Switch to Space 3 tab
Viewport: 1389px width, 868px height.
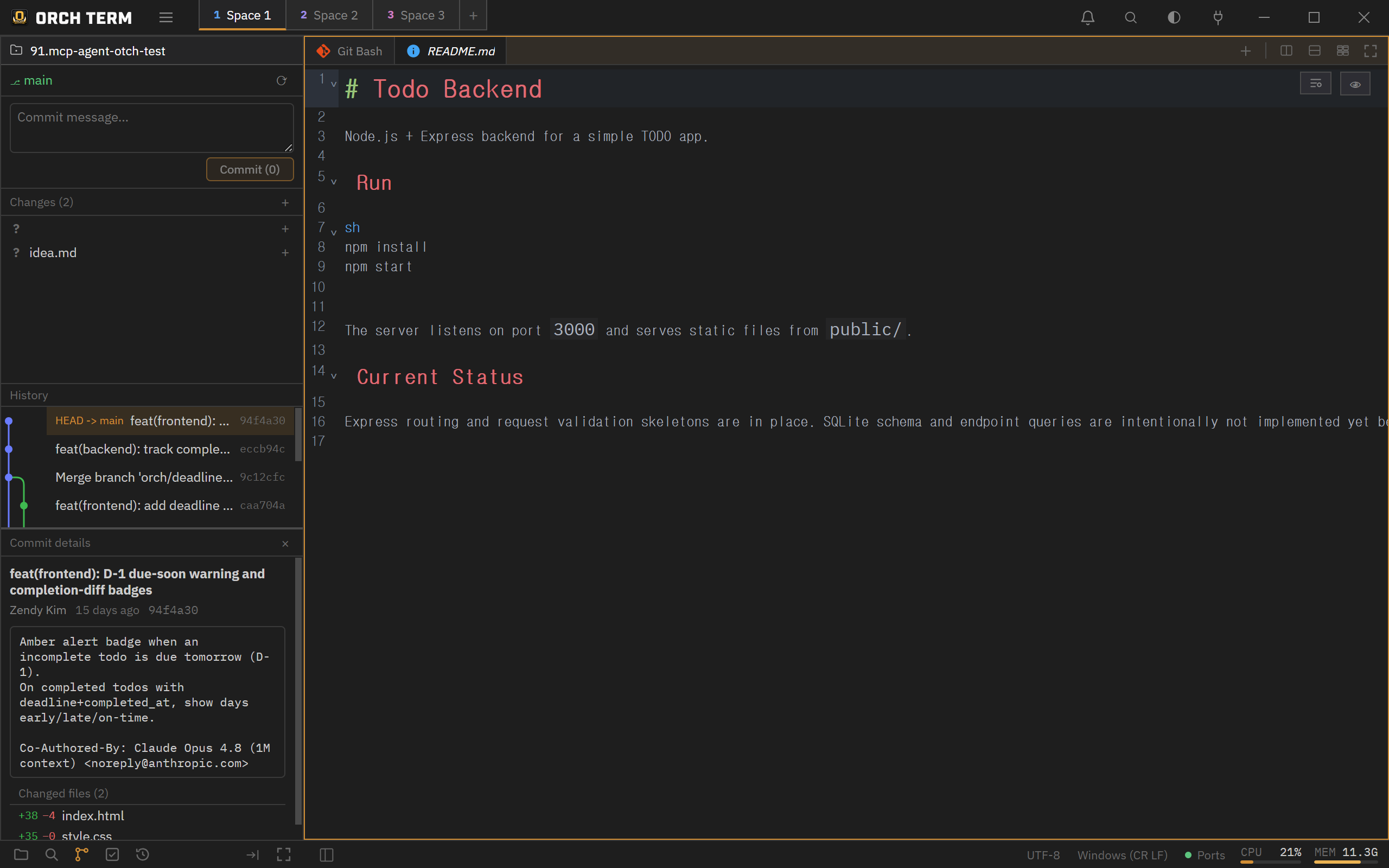[416, 16]
